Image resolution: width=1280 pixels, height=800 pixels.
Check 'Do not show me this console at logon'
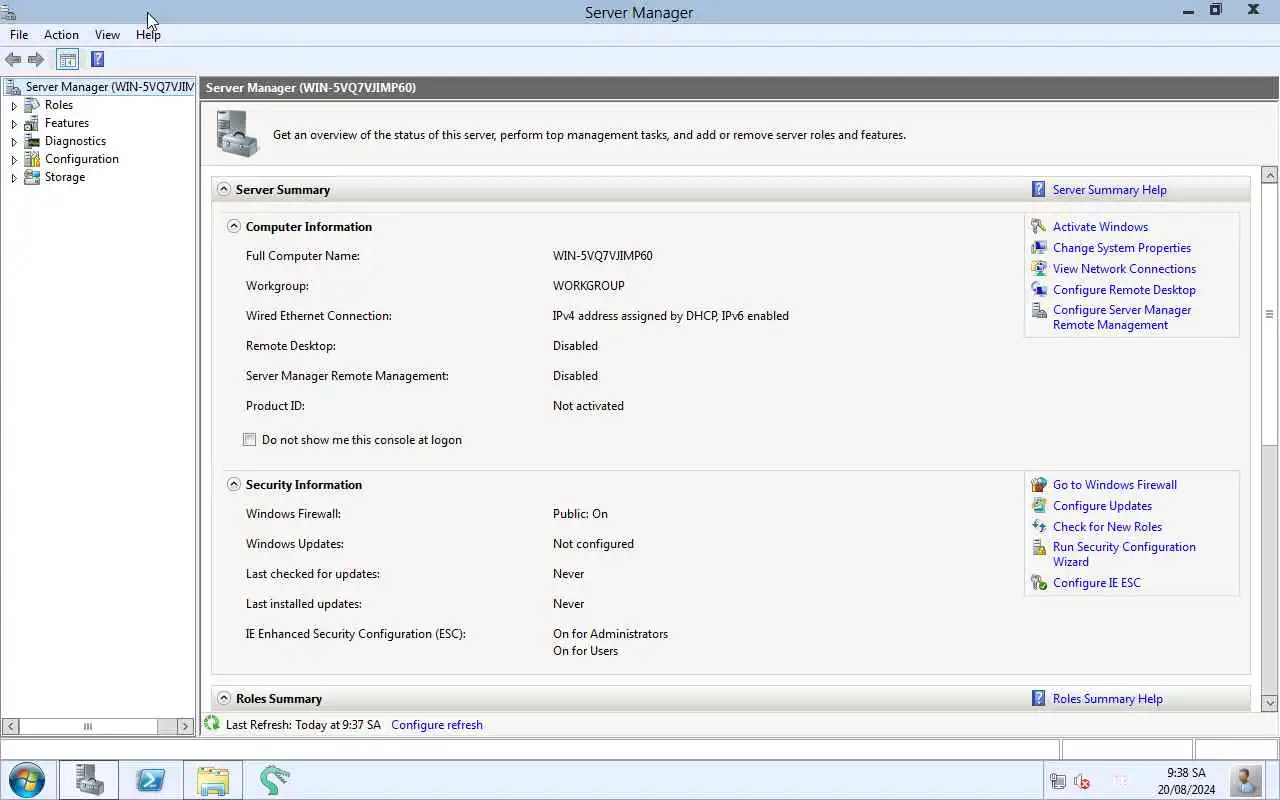click(x=250, y=440)
